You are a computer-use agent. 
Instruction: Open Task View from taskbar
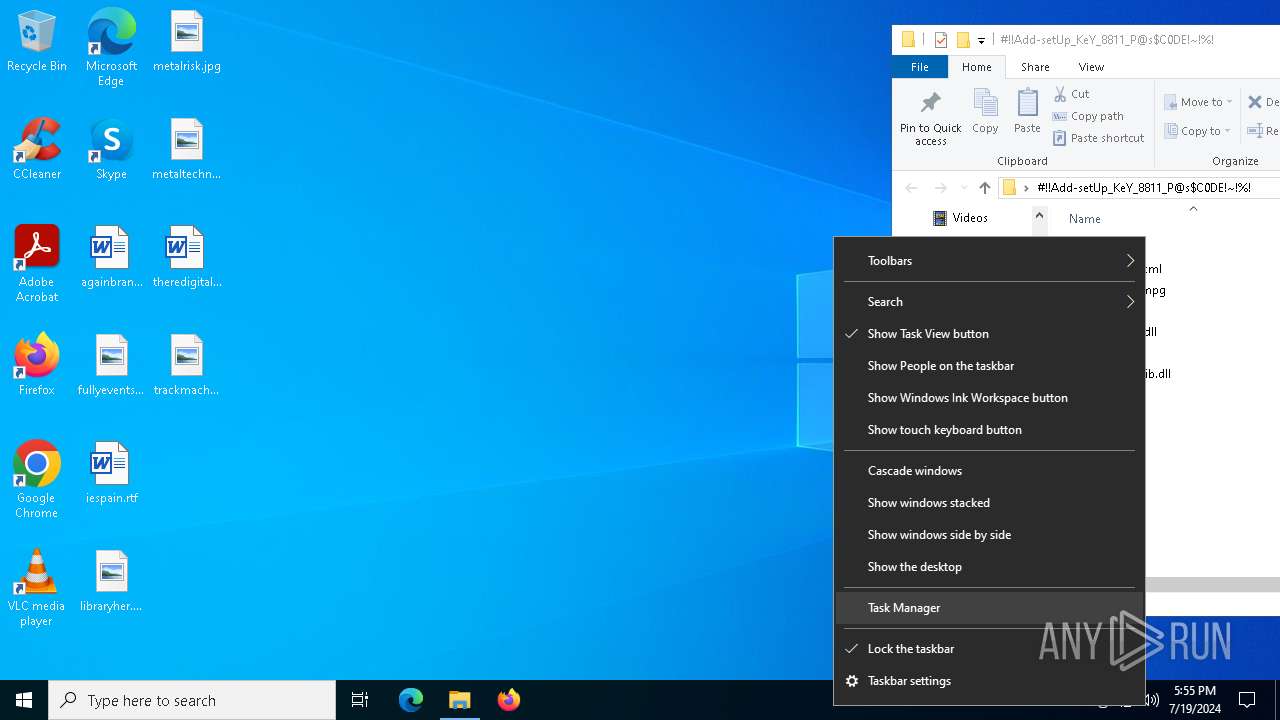pos(360,700)
